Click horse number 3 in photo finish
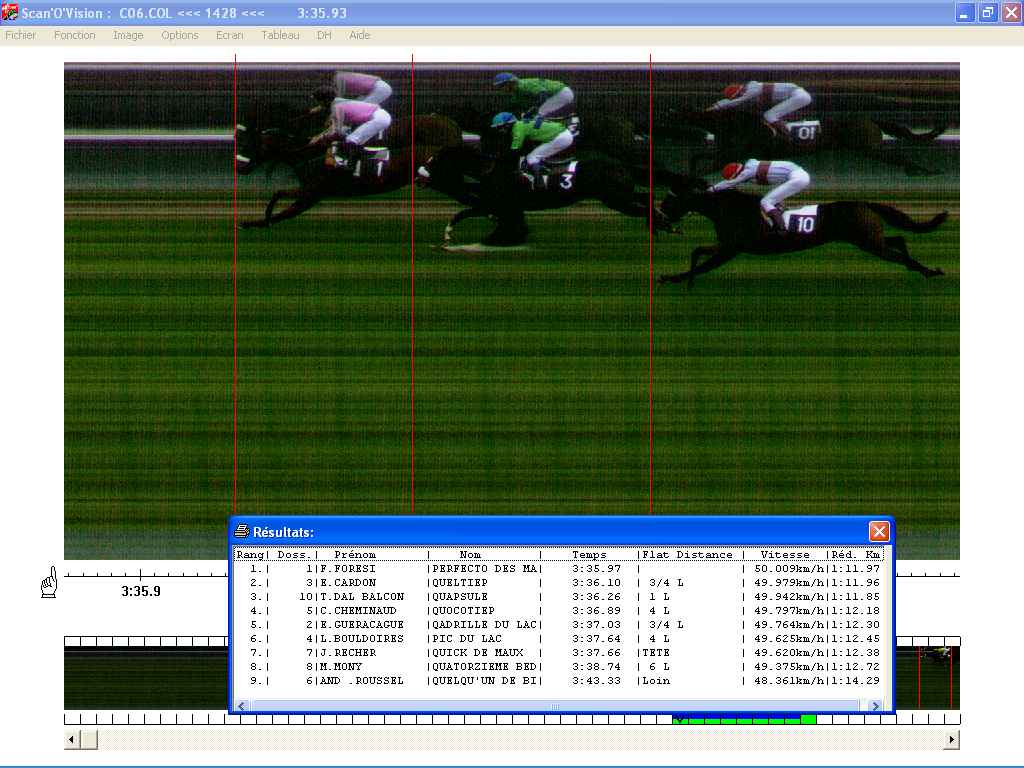Screen dimensions: 1024x768 [566, 181]
